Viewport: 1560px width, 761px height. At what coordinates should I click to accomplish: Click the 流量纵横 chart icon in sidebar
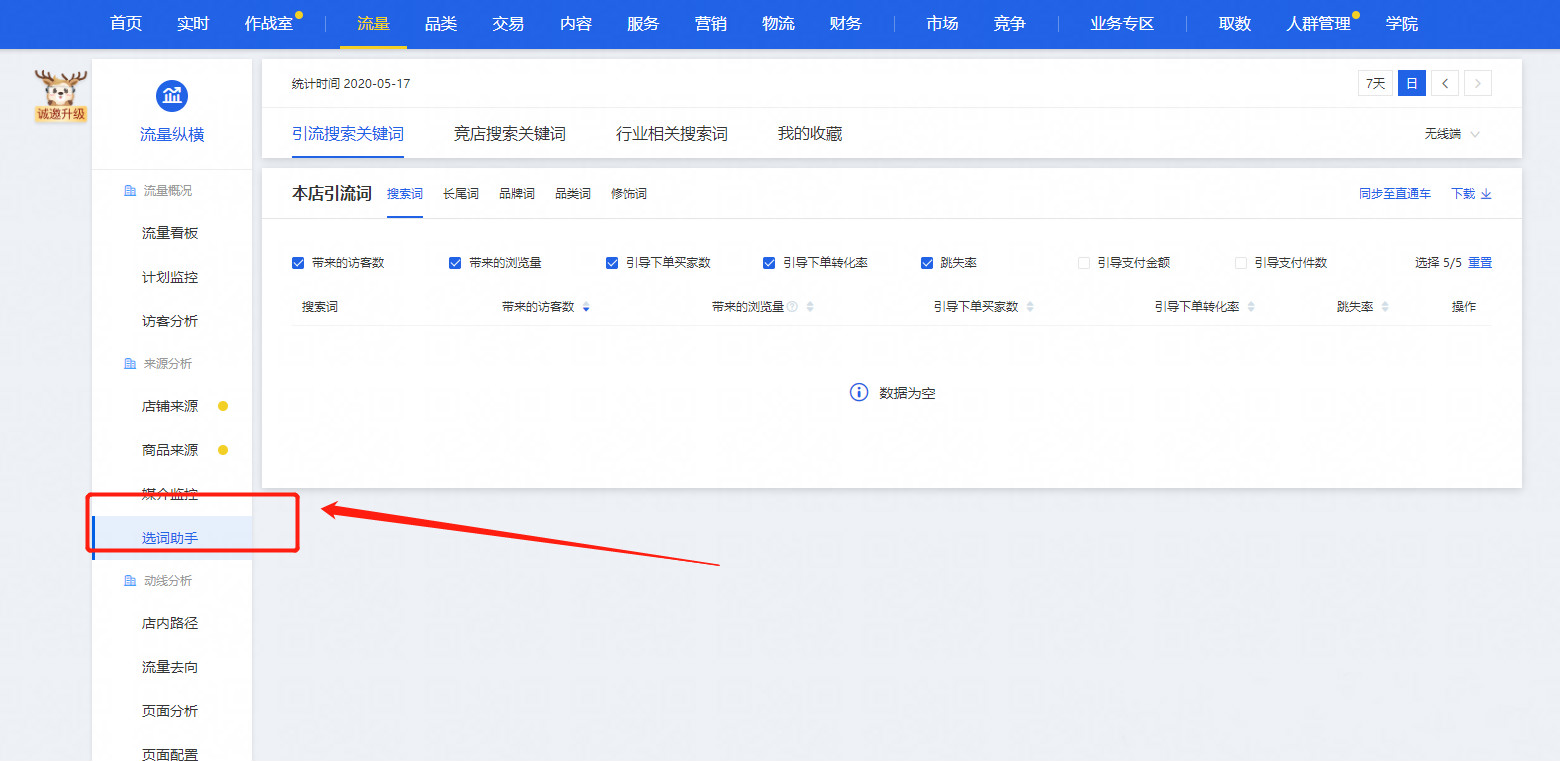click(x=171, y=95)
